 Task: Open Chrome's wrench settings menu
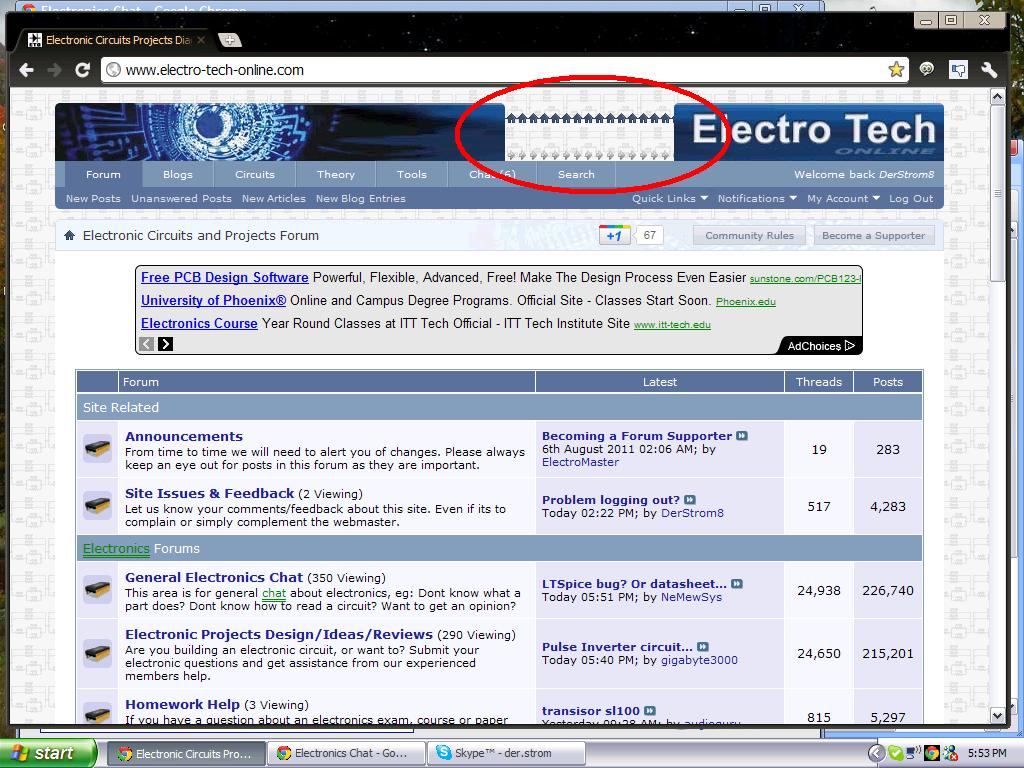point(989,69)
